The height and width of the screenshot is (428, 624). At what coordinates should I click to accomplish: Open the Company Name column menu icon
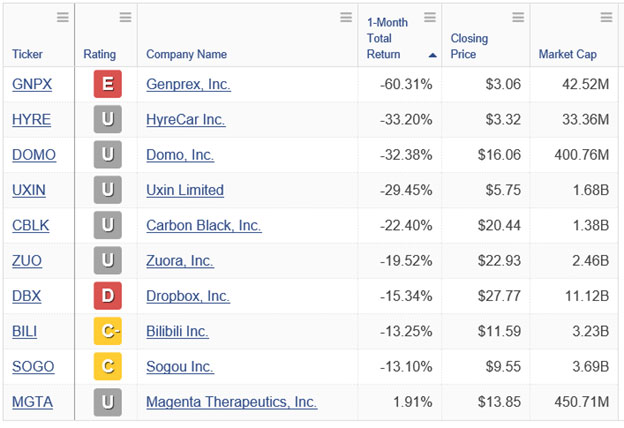[346, 17]
